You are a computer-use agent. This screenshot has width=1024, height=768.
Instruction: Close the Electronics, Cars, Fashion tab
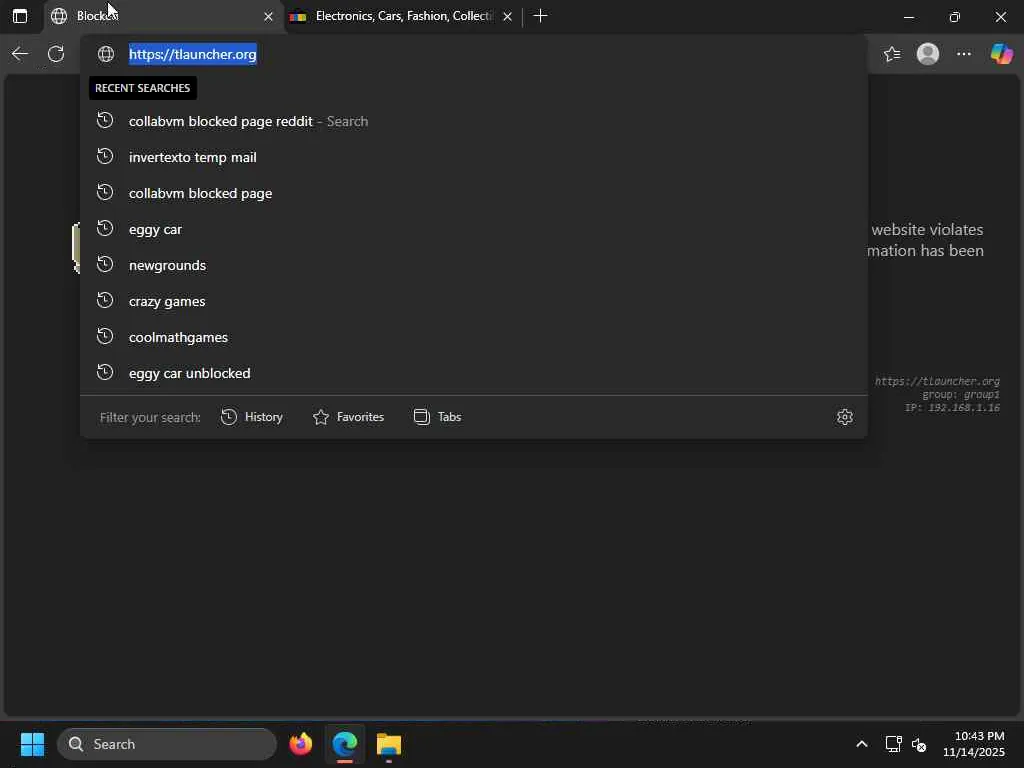click(x=507, y=16)
